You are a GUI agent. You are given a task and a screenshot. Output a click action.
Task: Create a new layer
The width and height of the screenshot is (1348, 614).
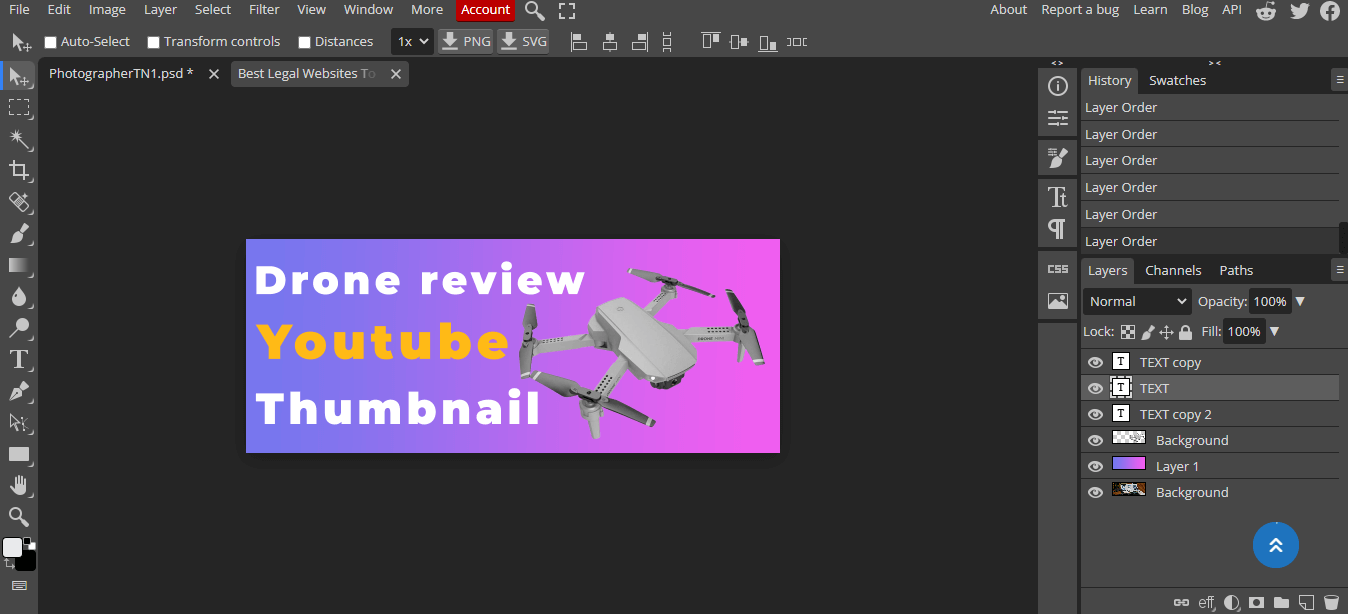pos(1306,603)
